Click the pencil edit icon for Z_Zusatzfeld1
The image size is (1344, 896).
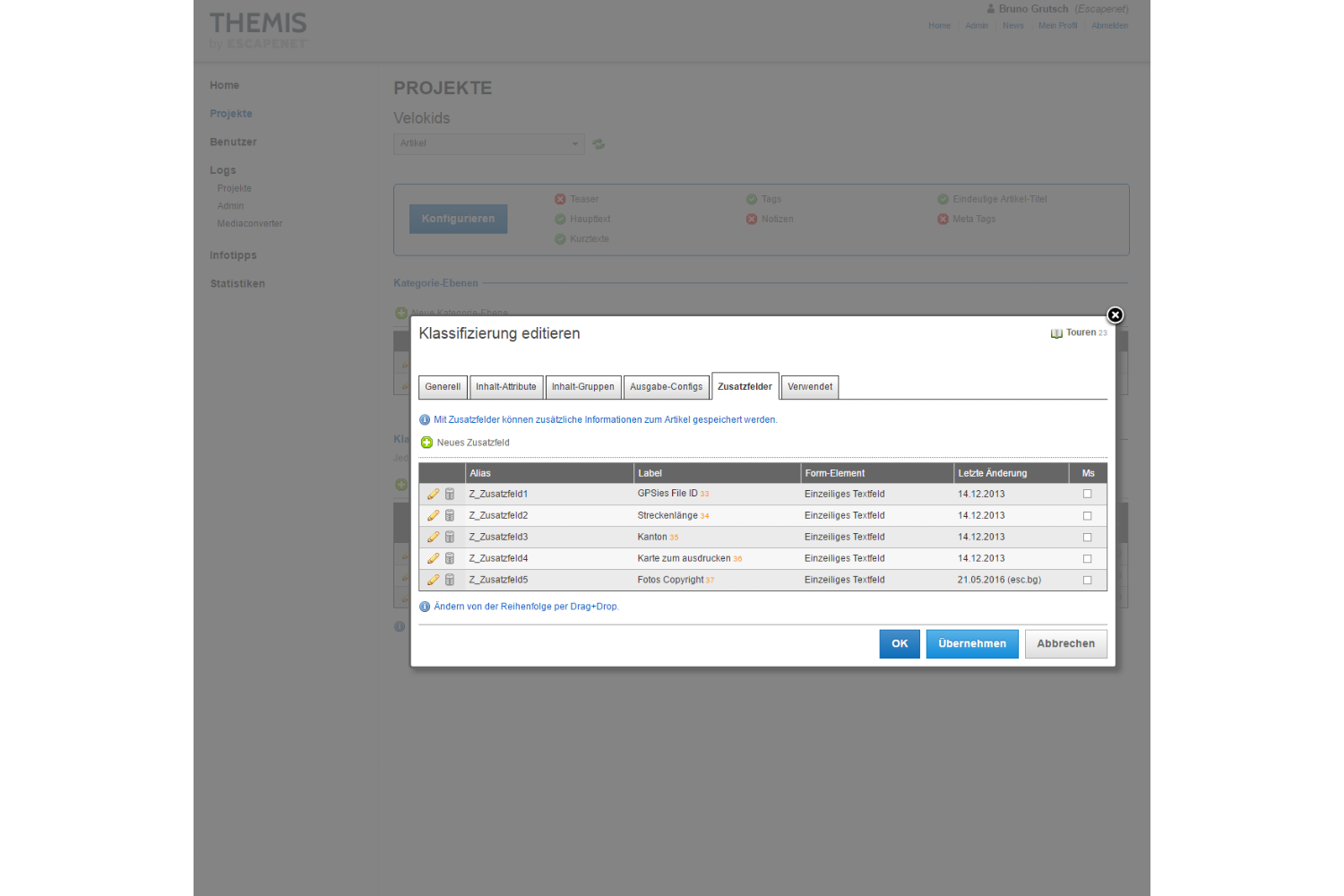pos(433,495)
